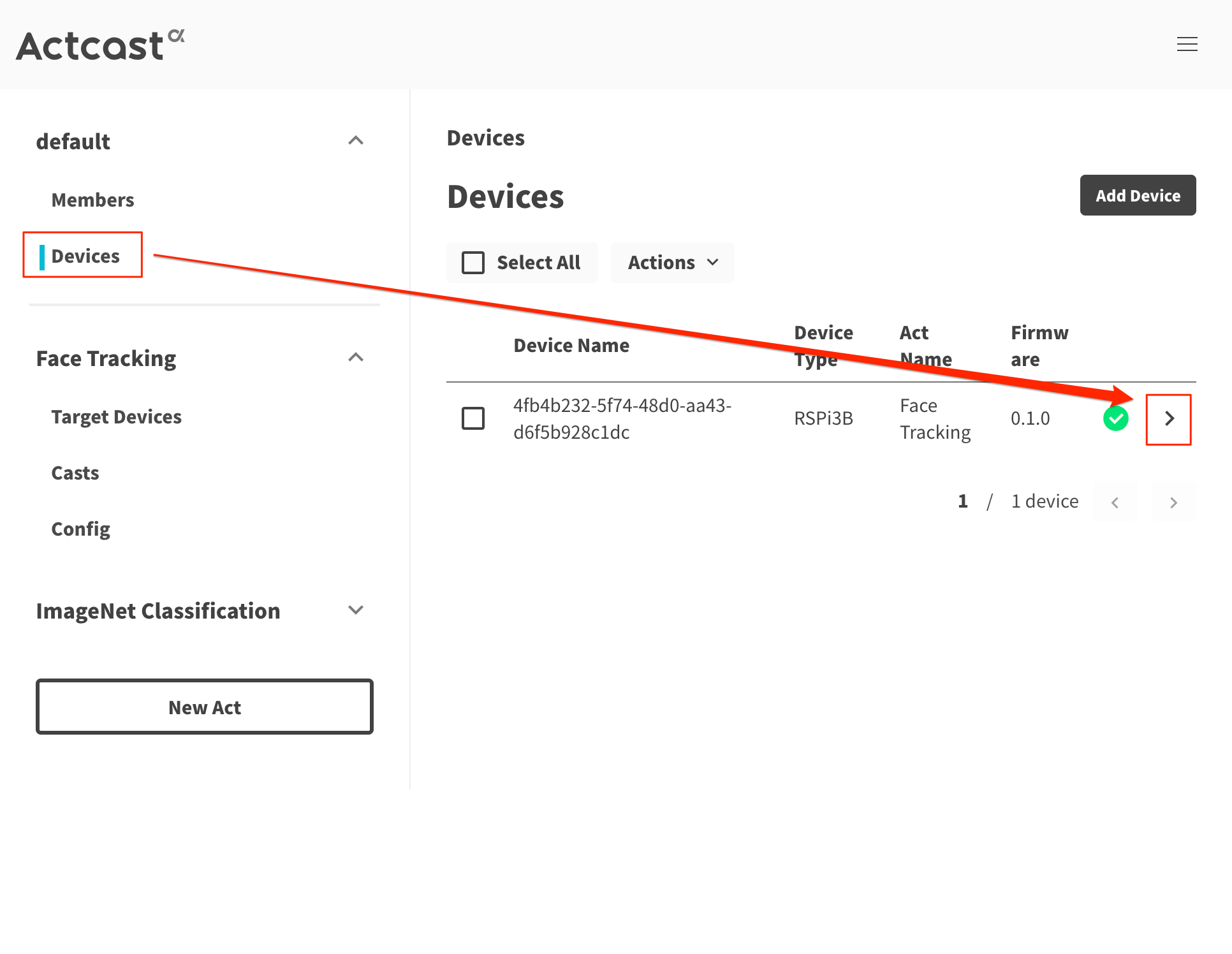Go to previous page with the left arrow
The image size is (1232, 954).
[x=1115, y=502]
